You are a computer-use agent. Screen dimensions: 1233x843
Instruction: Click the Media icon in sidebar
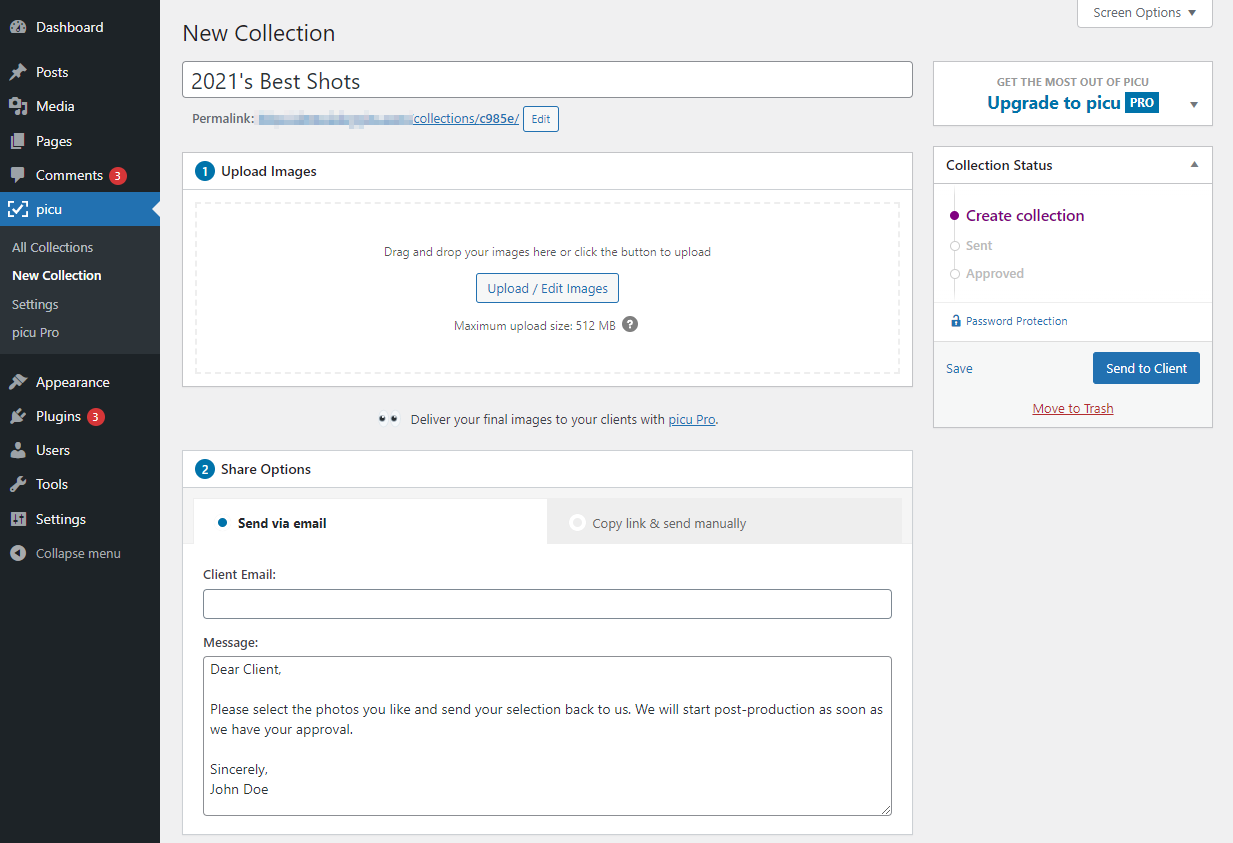tap(18, 107)
